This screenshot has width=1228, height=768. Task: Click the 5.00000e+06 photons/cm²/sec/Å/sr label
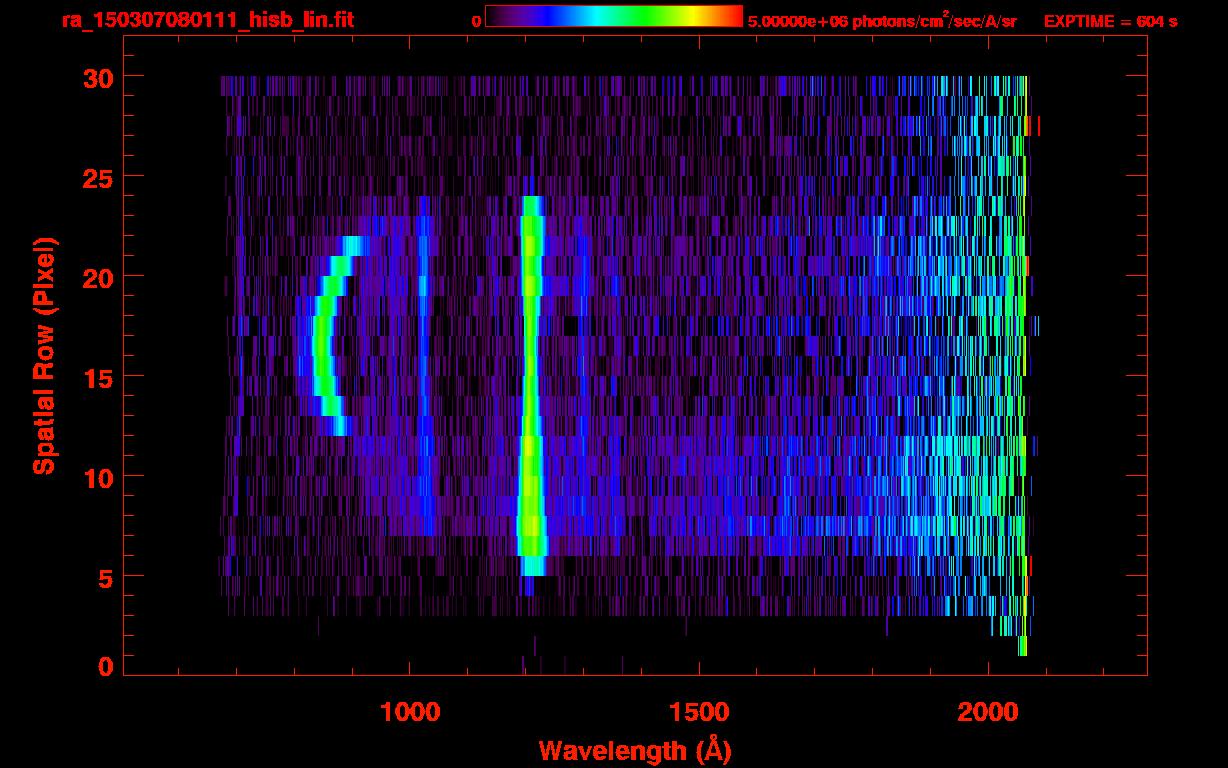tap(882, 20)
